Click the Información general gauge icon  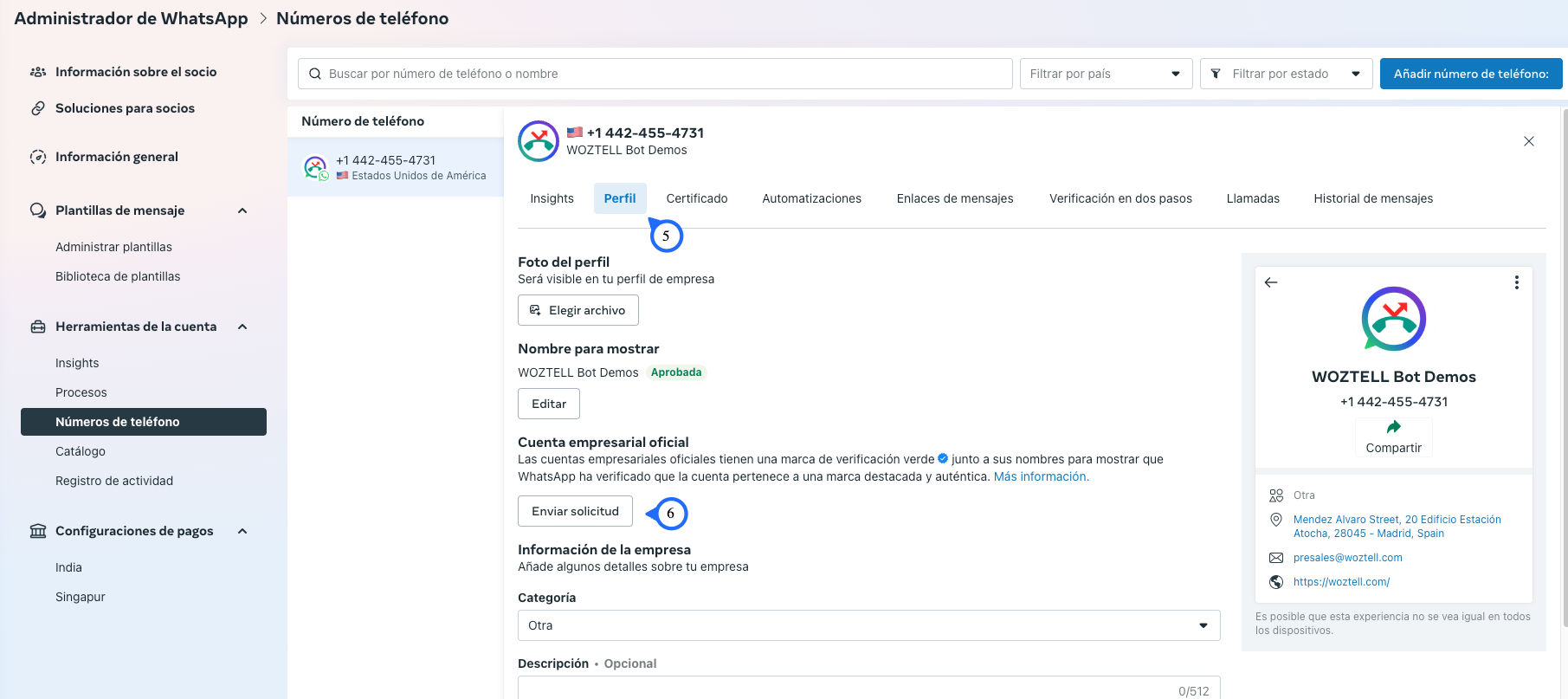[x=38, y=157]
